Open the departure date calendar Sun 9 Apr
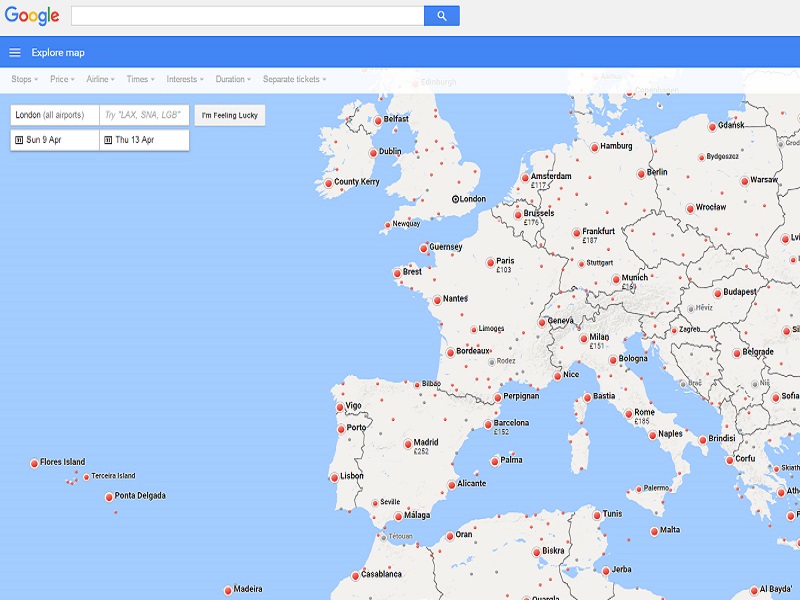 pos(54,140)
